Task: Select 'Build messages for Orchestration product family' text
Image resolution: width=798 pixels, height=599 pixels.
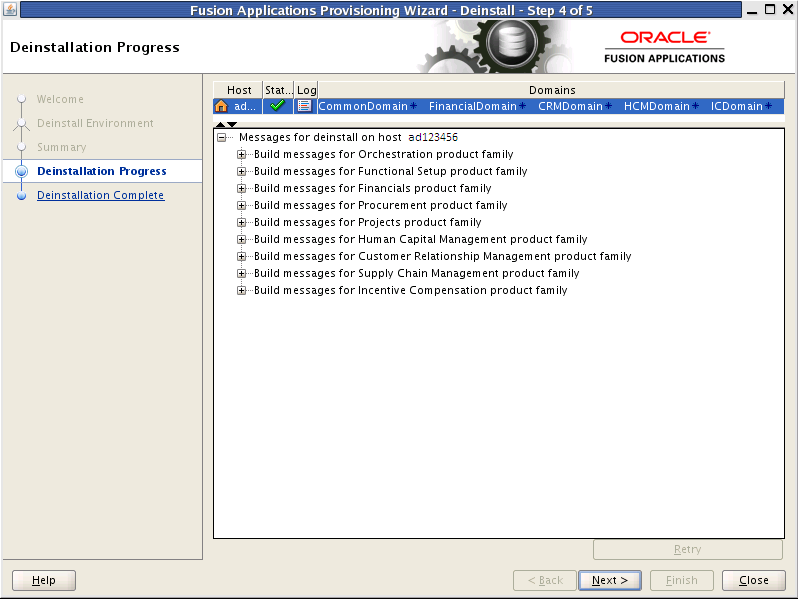Action: click(x=384, y=154)
